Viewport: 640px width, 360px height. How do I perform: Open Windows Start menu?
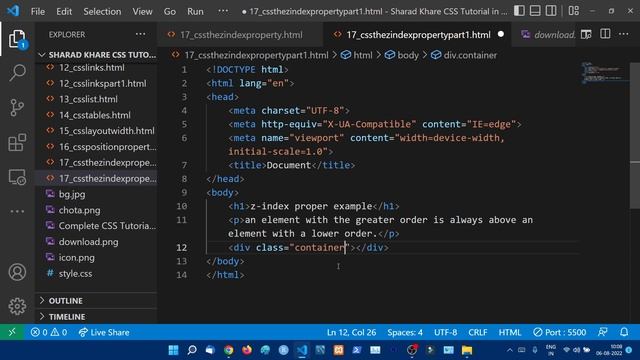(x=173, y=350)
